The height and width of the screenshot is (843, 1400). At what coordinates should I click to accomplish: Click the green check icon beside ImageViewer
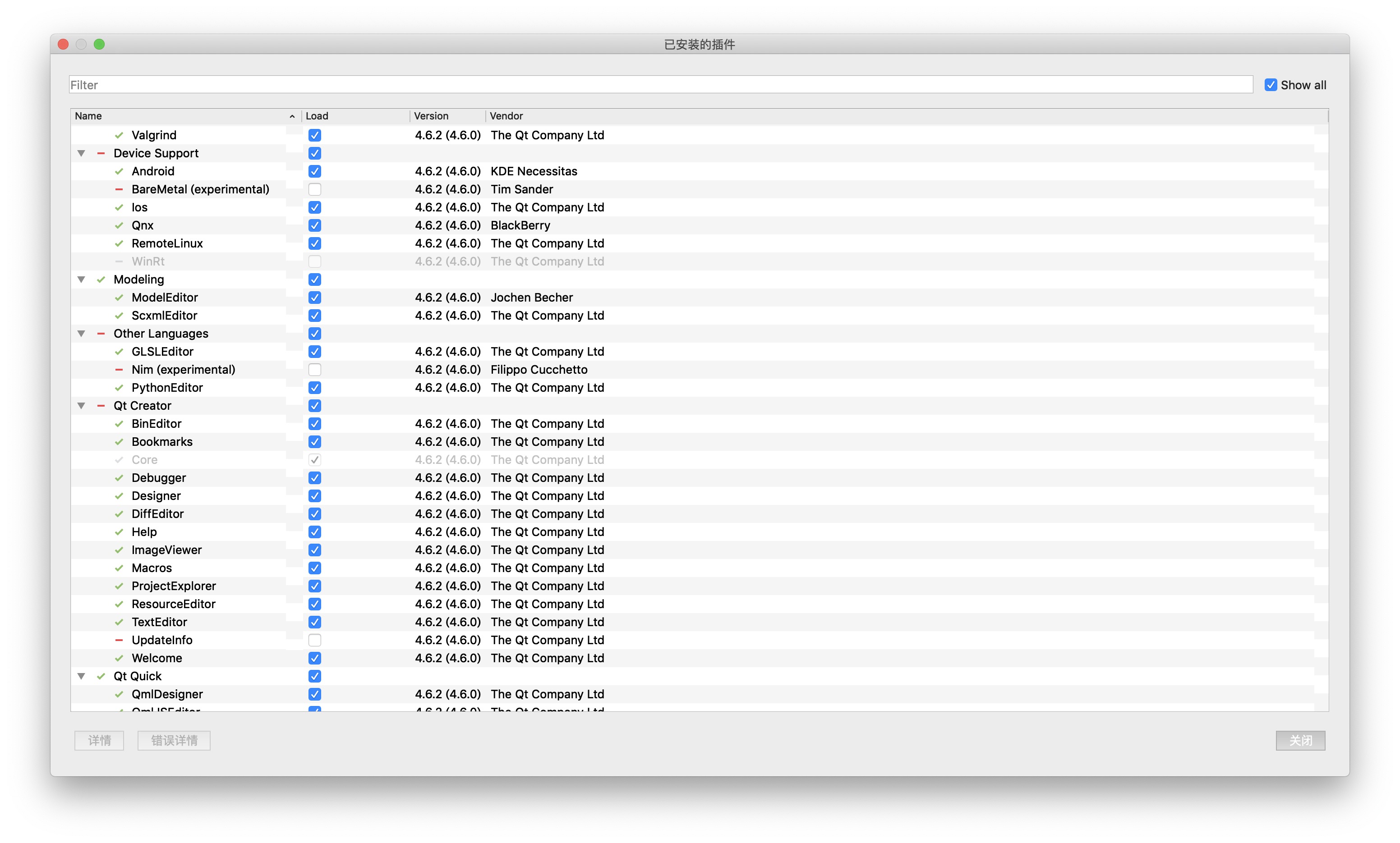coord(119,550)
